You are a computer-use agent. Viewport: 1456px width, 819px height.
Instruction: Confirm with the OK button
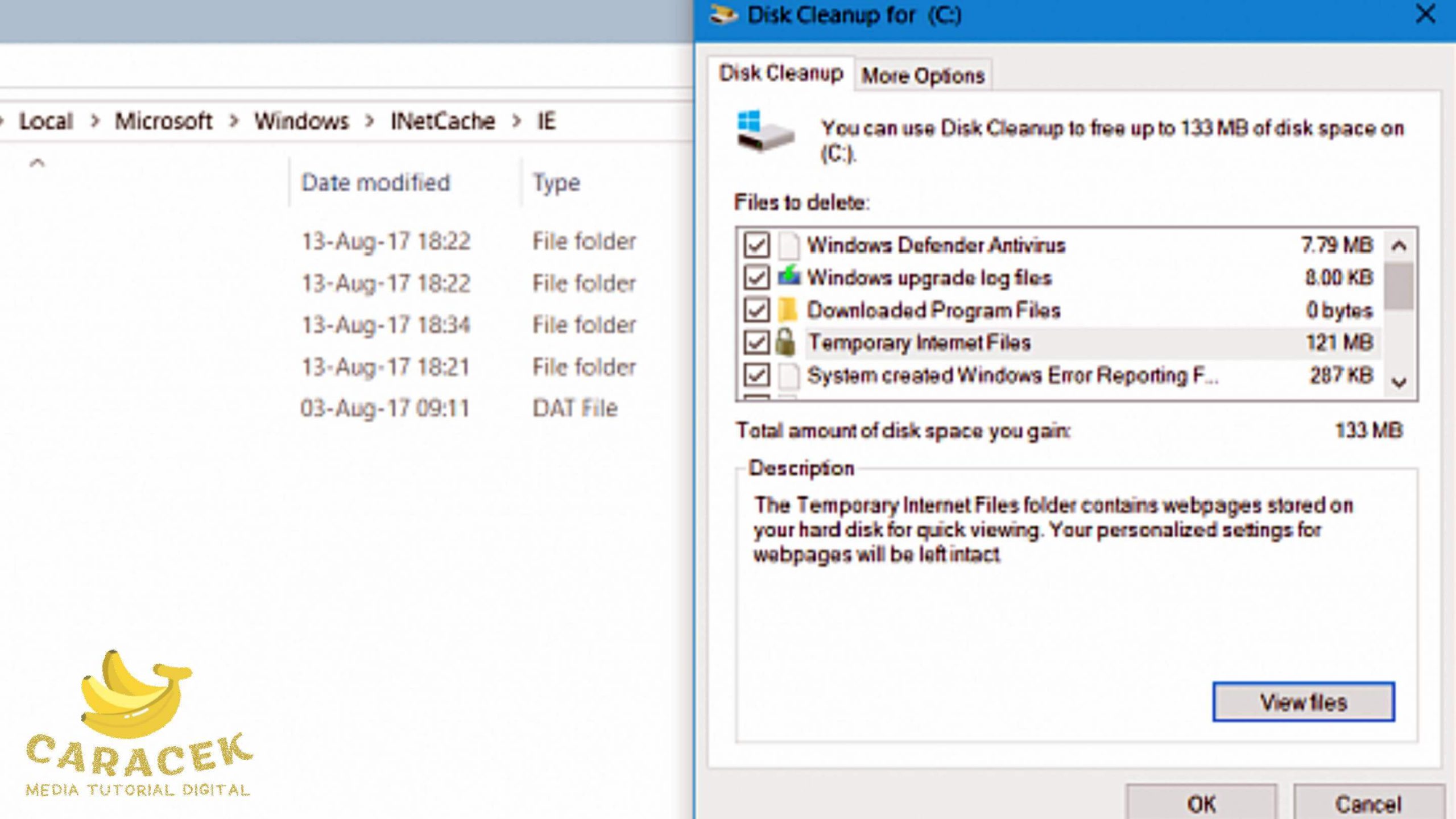tap(1201, 803)
